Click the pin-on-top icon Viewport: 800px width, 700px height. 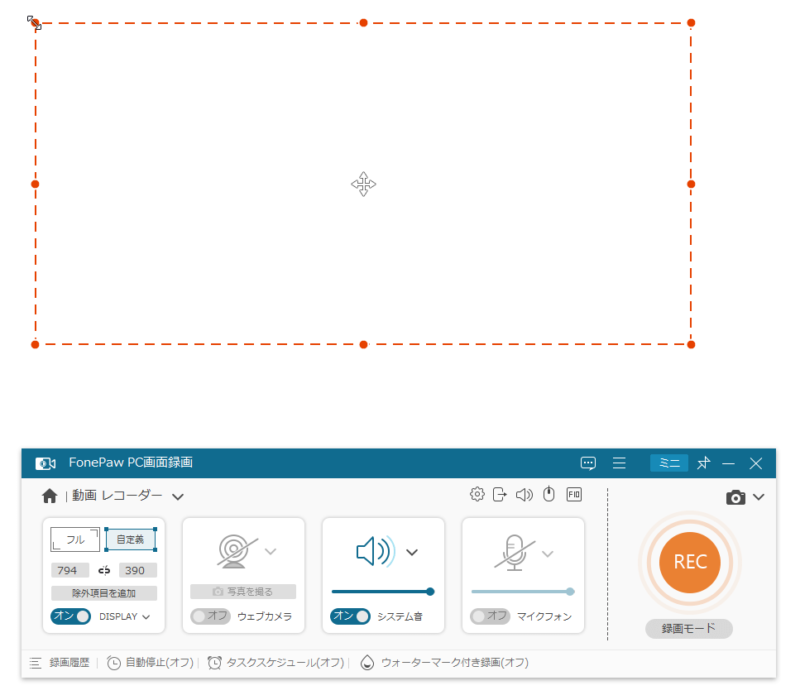click(x=703, y=463)
